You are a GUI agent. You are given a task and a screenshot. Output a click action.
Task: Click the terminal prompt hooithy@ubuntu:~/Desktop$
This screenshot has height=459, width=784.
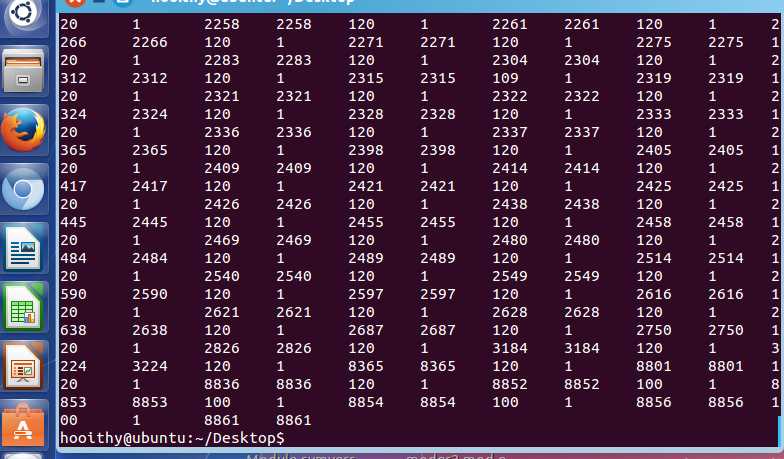(x=172, y=438)
